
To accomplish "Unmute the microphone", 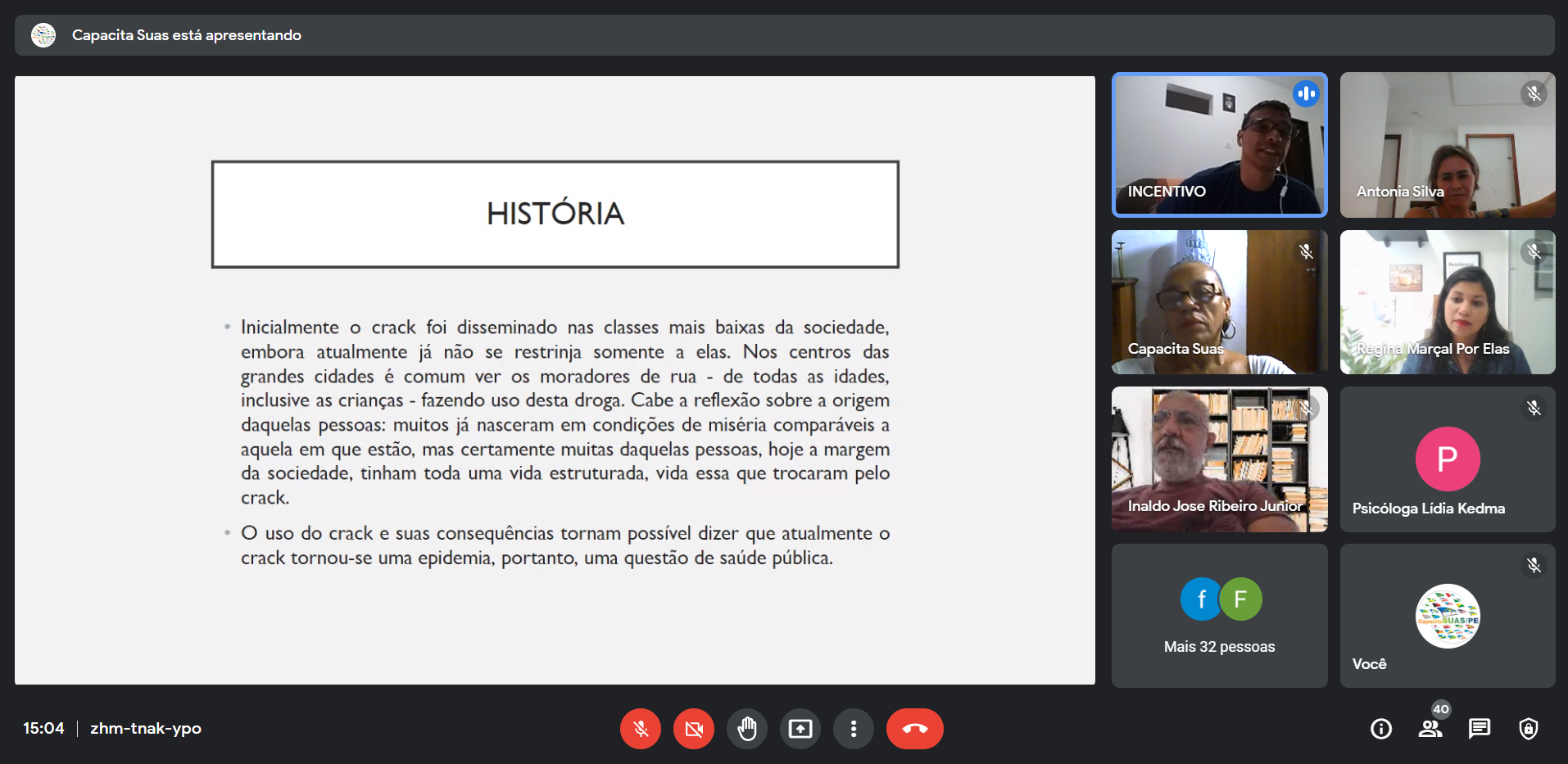I will coord(641,728).
